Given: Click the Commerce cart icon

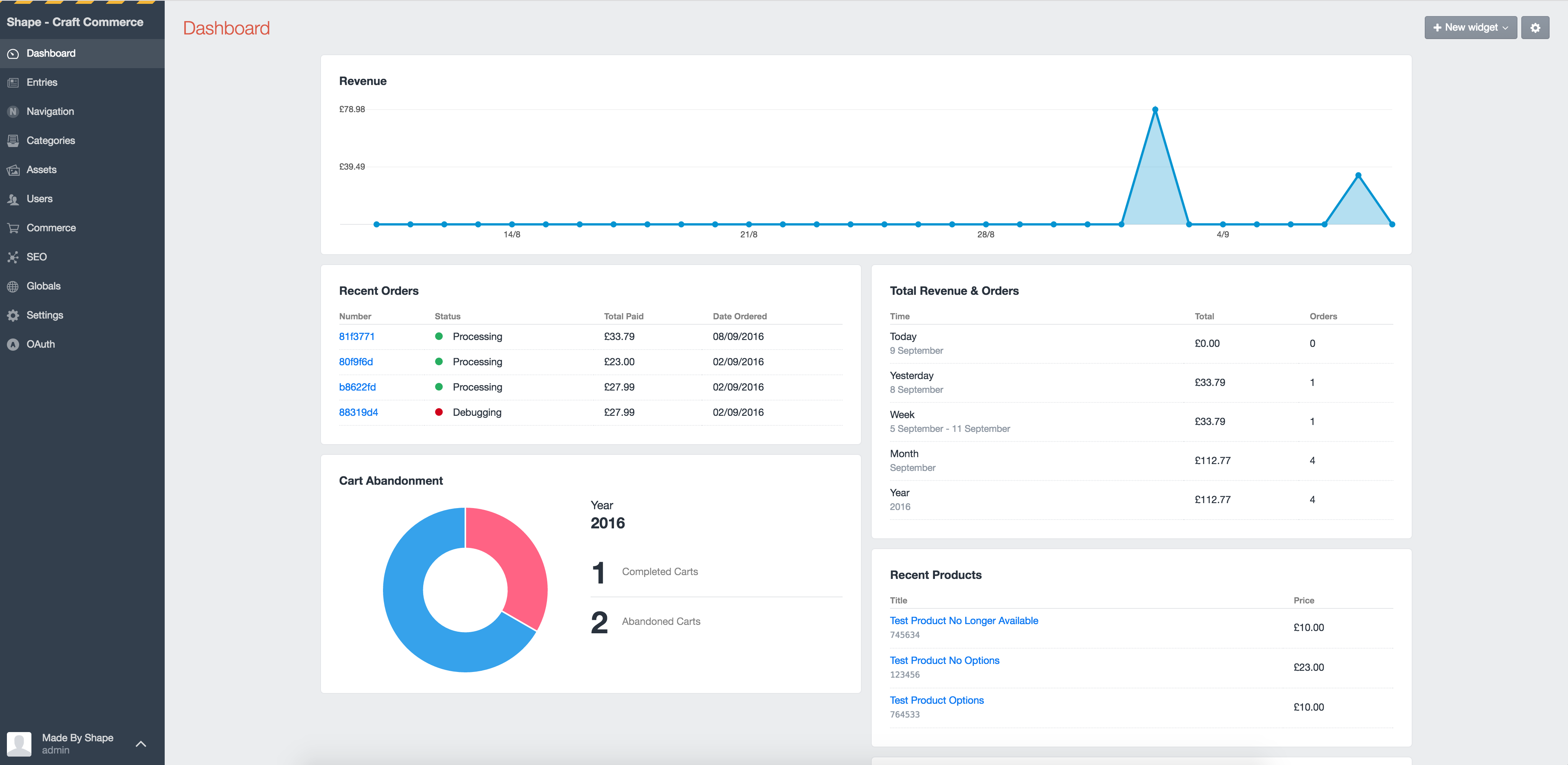Looking at the screenshot, I should point(13,228).
